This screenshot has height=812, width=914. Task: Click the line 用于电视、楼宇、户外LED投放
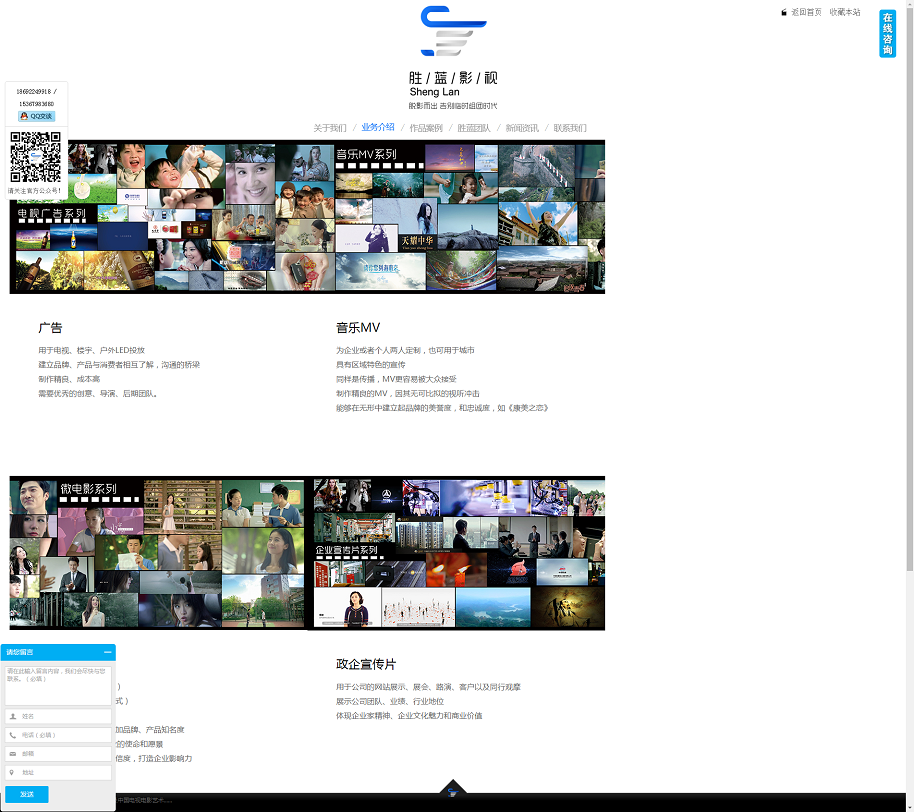[92, 350]
